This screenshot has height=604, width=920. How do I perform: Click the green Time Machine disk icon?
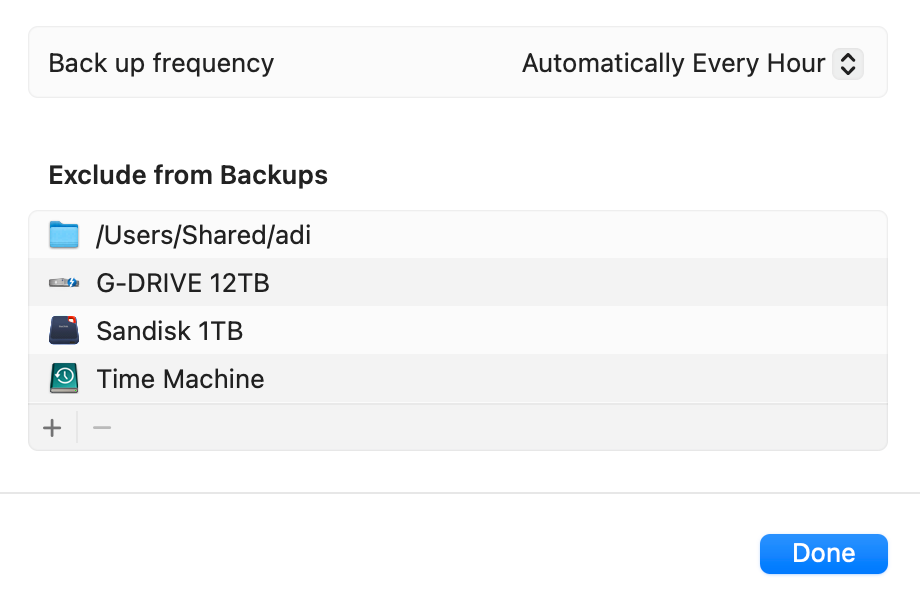[63, 379]
